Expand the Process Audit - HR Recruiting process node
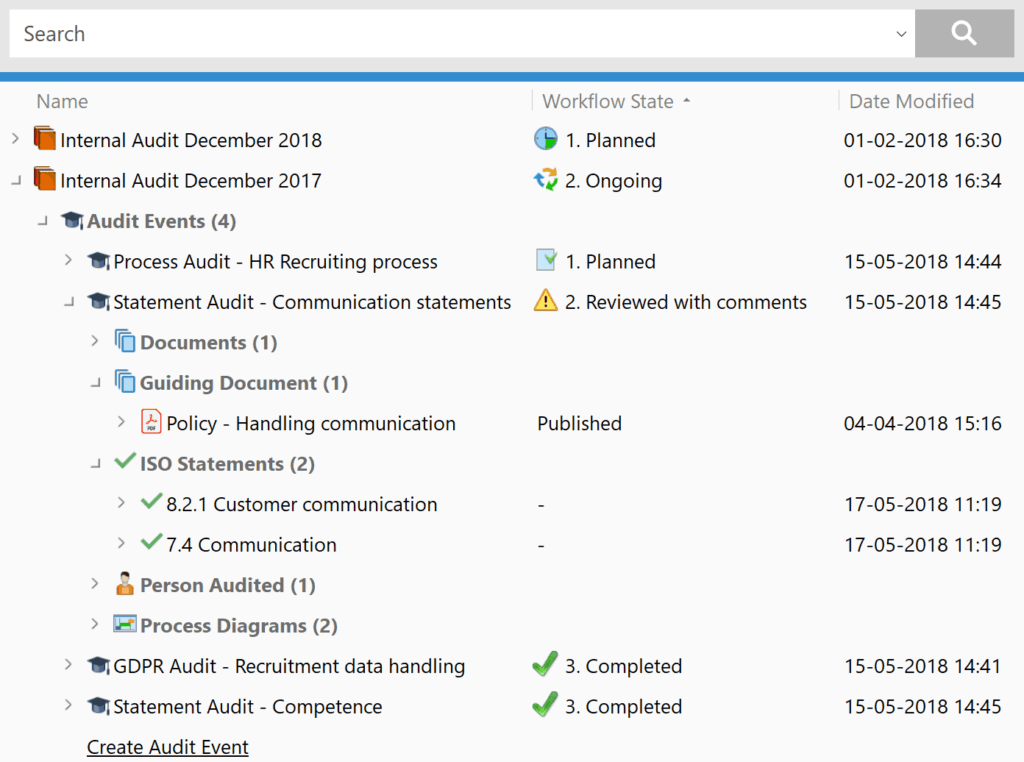This screenshot has height=762, width=1024. [x=67, y=261]
